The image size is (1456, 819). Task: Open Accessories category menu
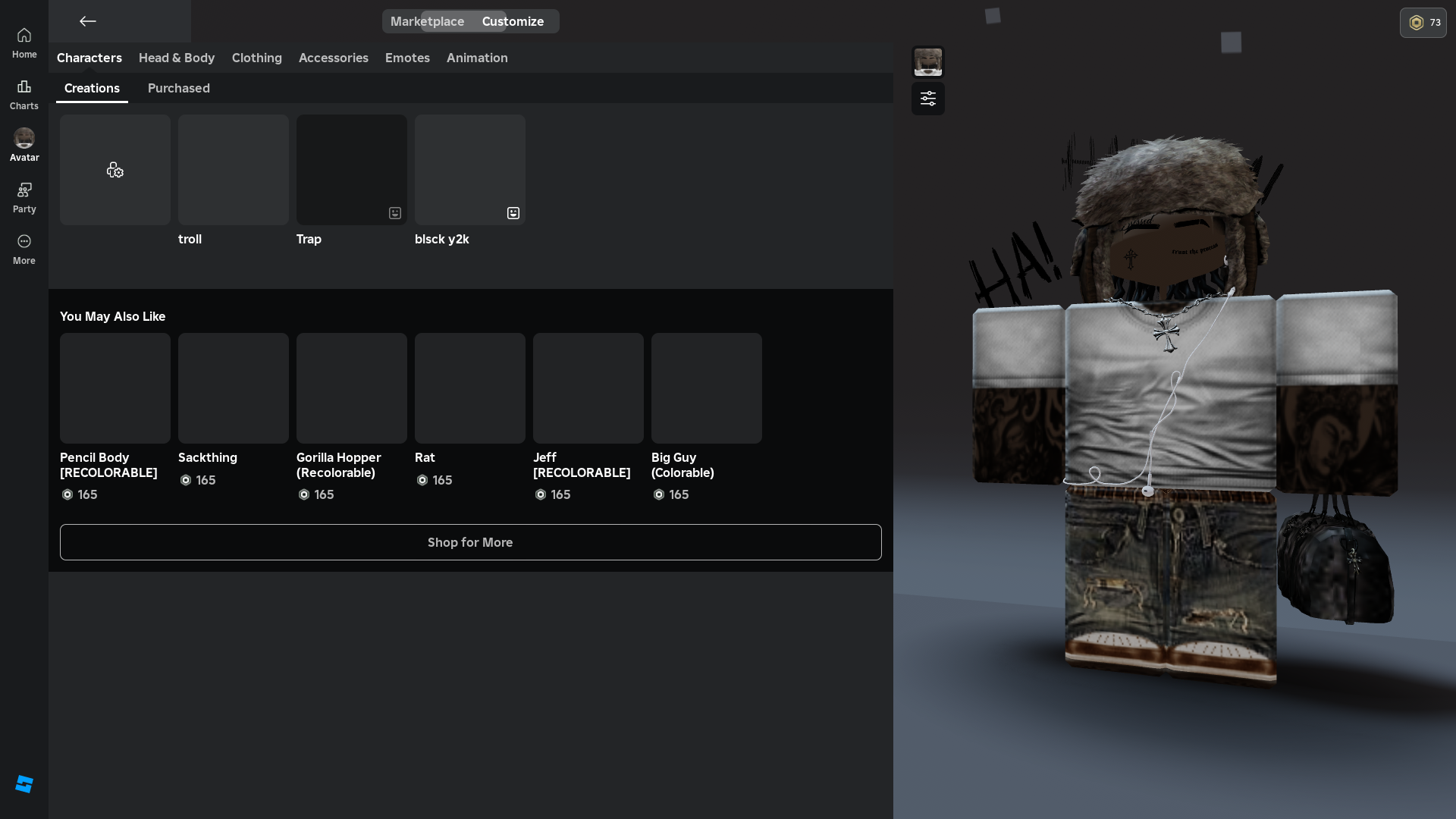click(333, 58)
